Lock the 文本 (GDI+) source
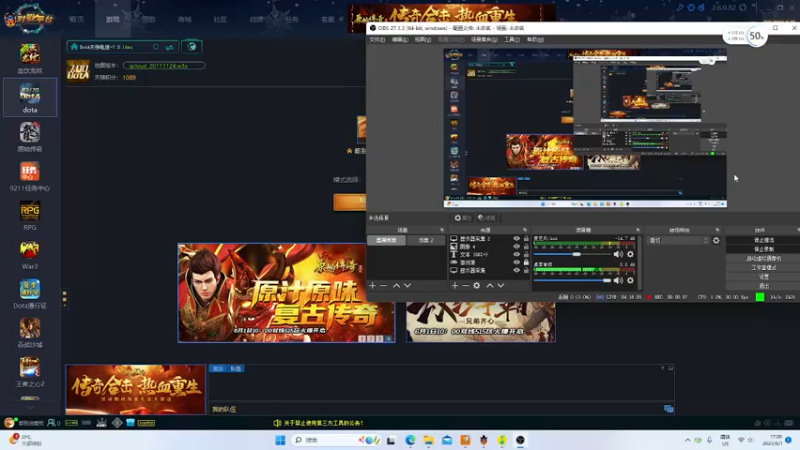 click(x=526, y=254)
